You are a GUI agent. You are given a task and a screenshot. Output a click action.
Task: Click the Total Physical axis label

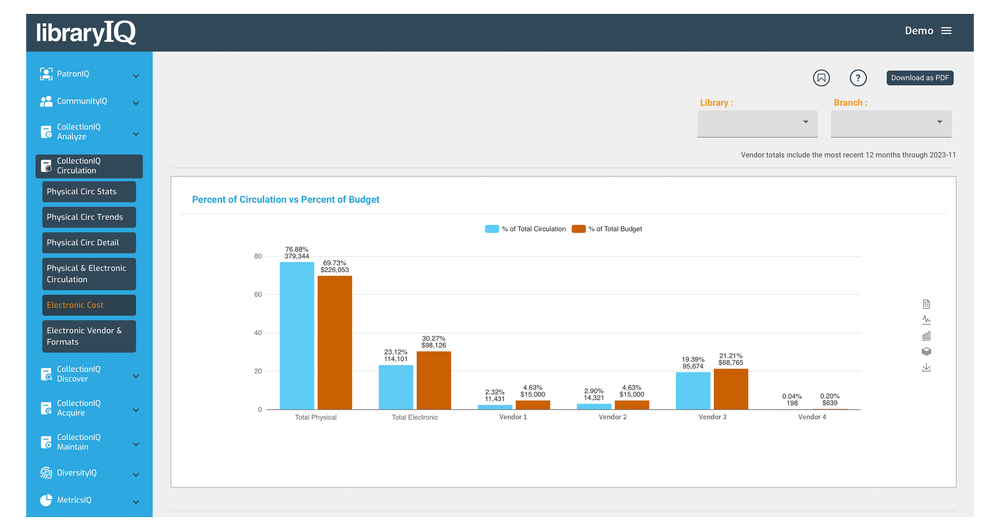point(316,418)
